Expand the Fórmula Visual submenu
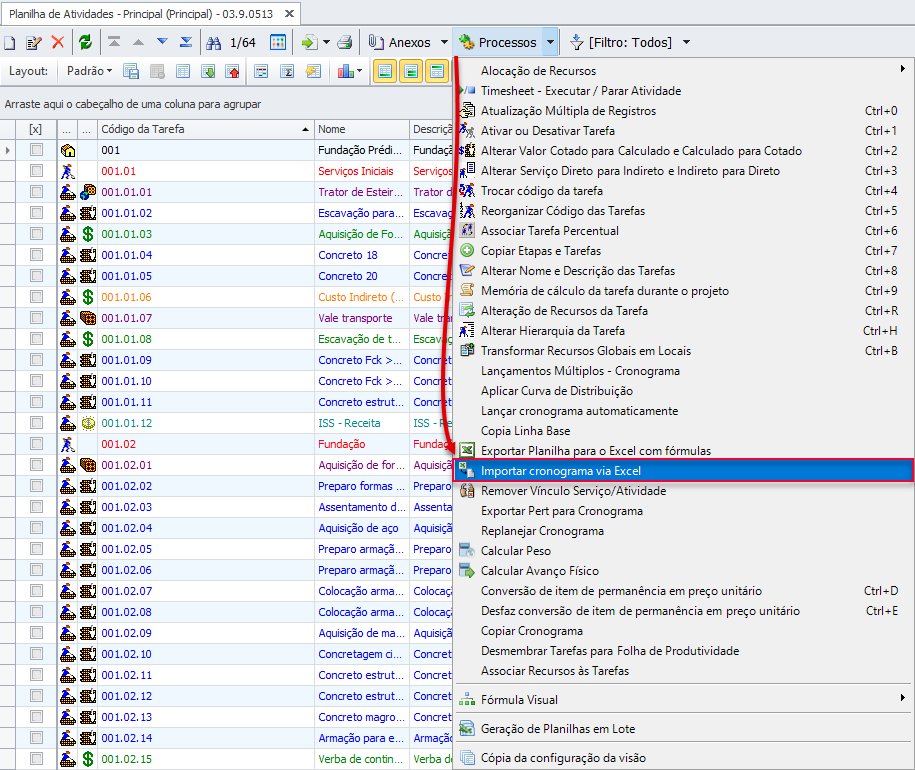This screenshot has width=915, height=770. [x=903, y=698]
